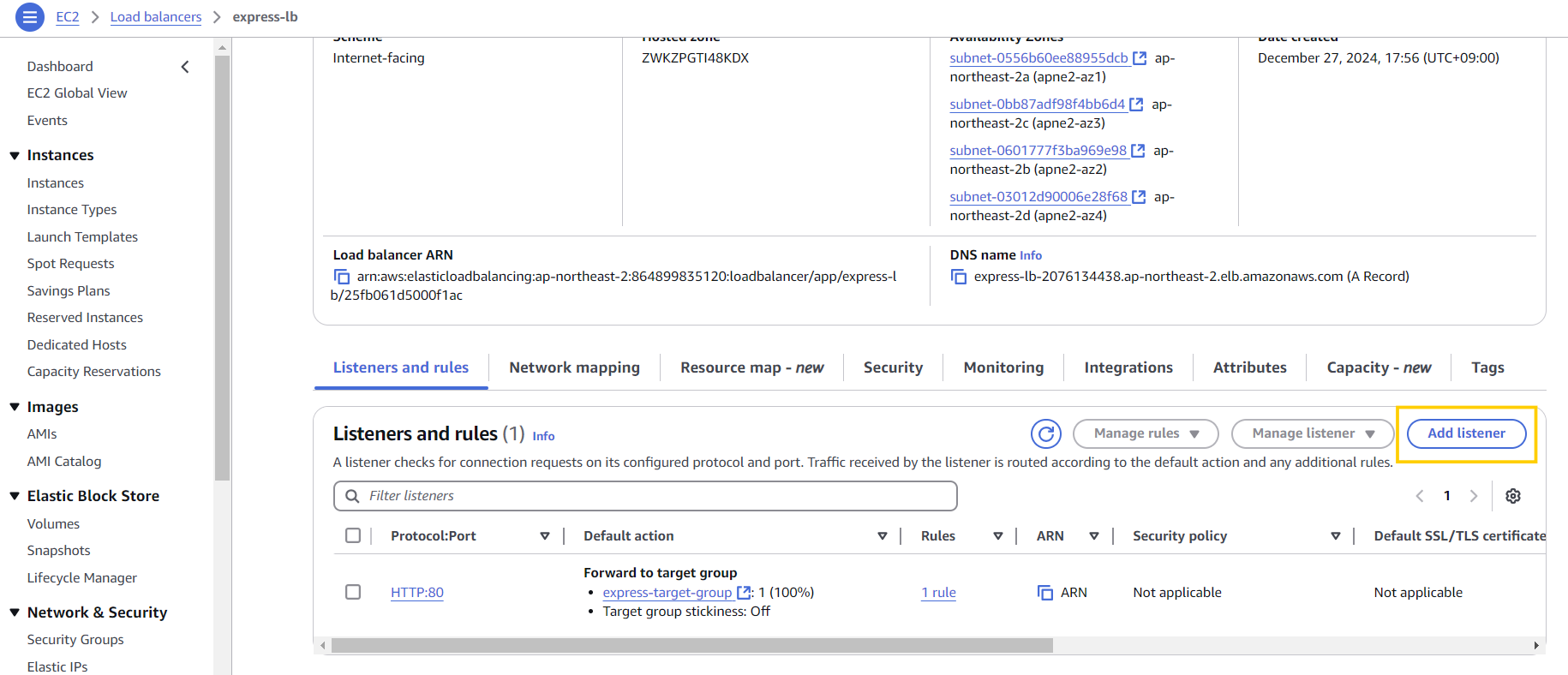Screen dimensions: 1568x675
Task: Copy the load balancer ARN
Action: pyautogui.click(x=341, y=277)
